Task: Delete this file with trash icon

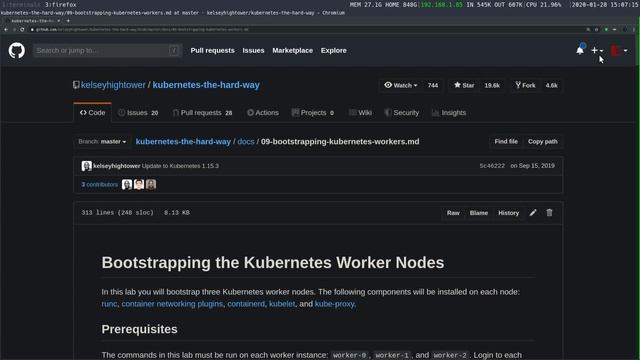Action: click(x=549, y=213)
